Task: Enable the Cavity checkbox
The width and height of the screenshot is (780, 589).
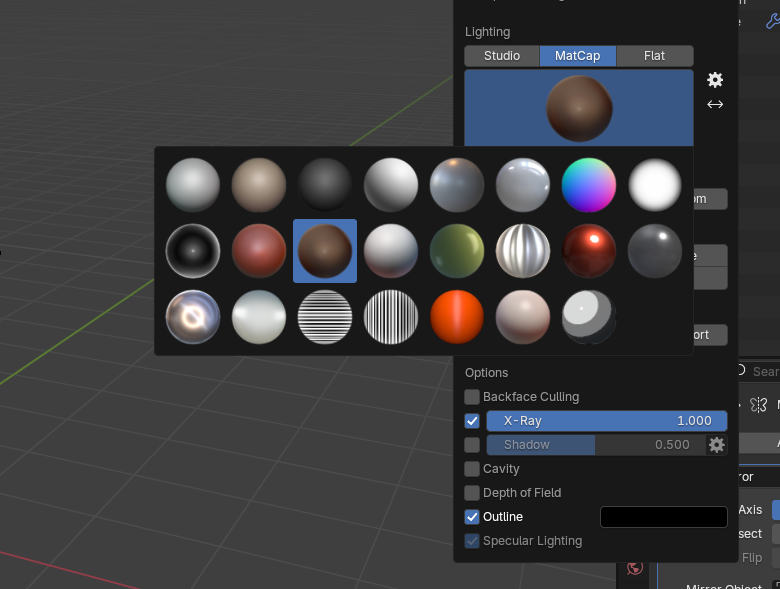Action: click(472, 469)
